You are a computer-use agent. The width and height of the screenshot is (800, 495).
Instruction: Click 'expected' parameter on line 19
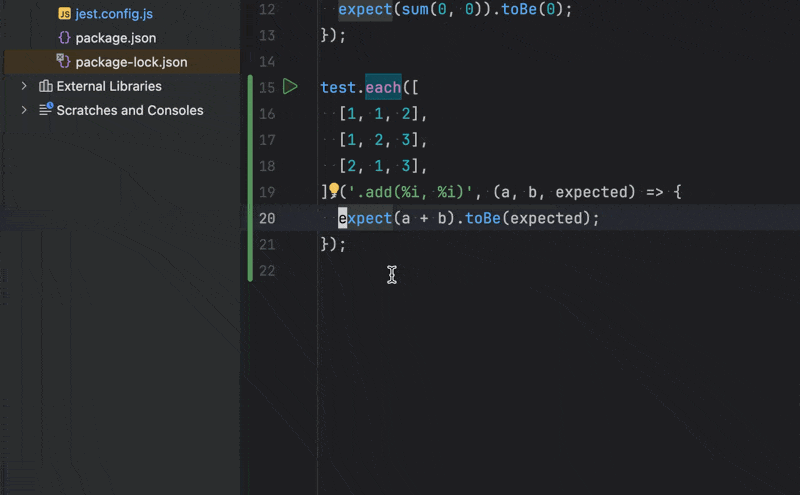point(595,192)
